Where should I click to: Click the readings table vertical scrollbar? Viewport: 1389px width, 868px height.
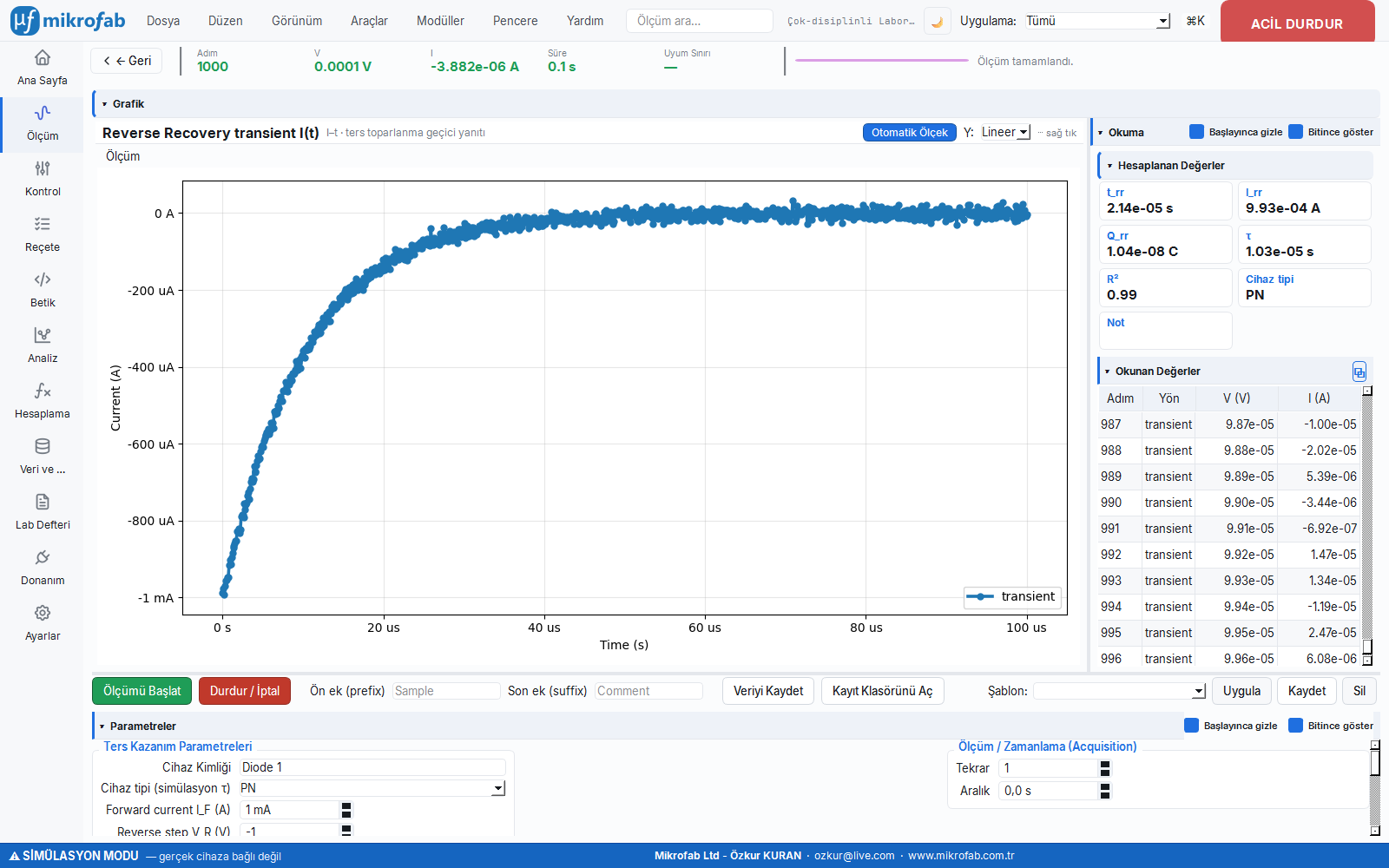pos(1367,525)
